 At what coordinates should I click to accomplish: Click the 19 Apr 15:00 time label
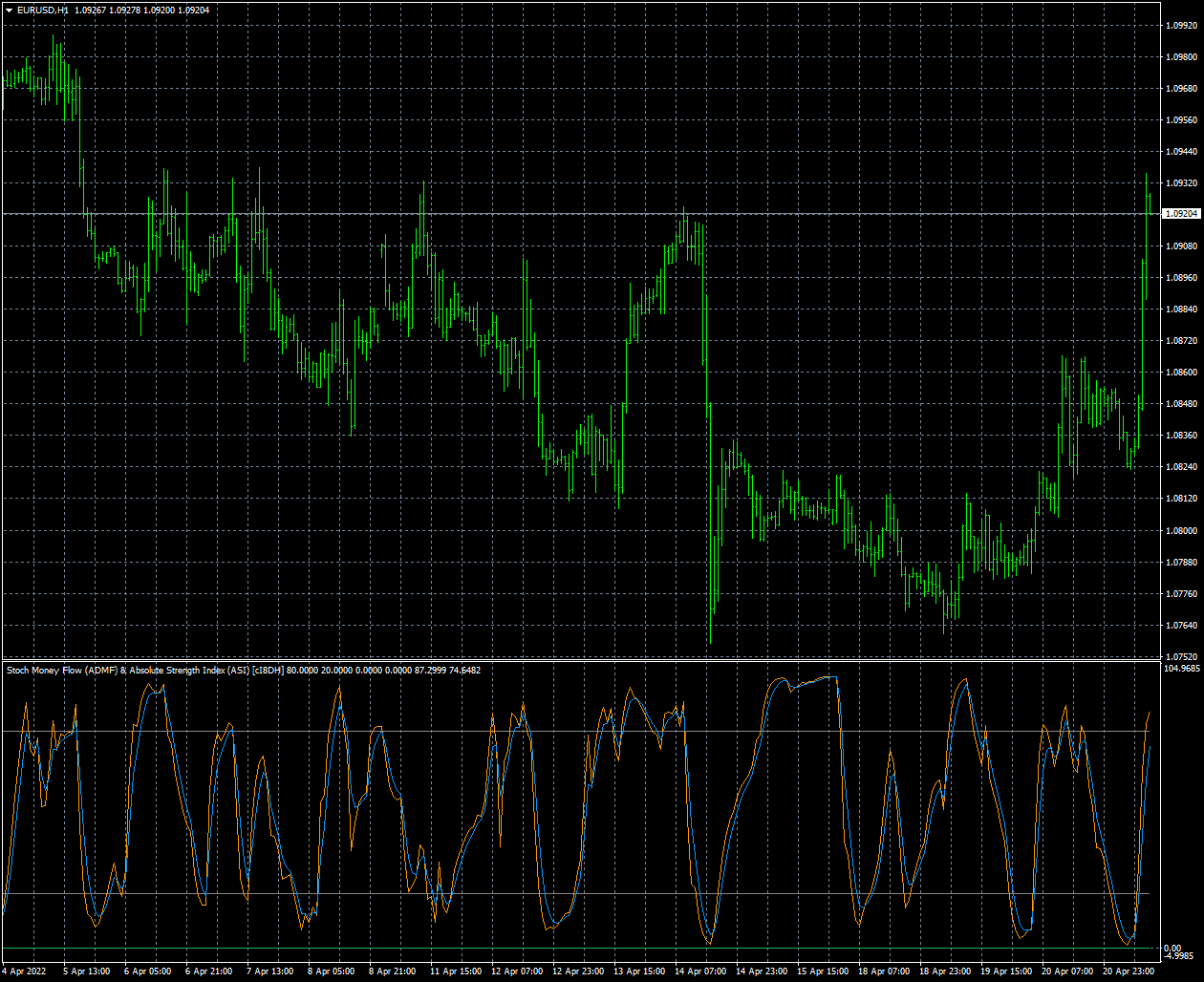point(1006,971)
